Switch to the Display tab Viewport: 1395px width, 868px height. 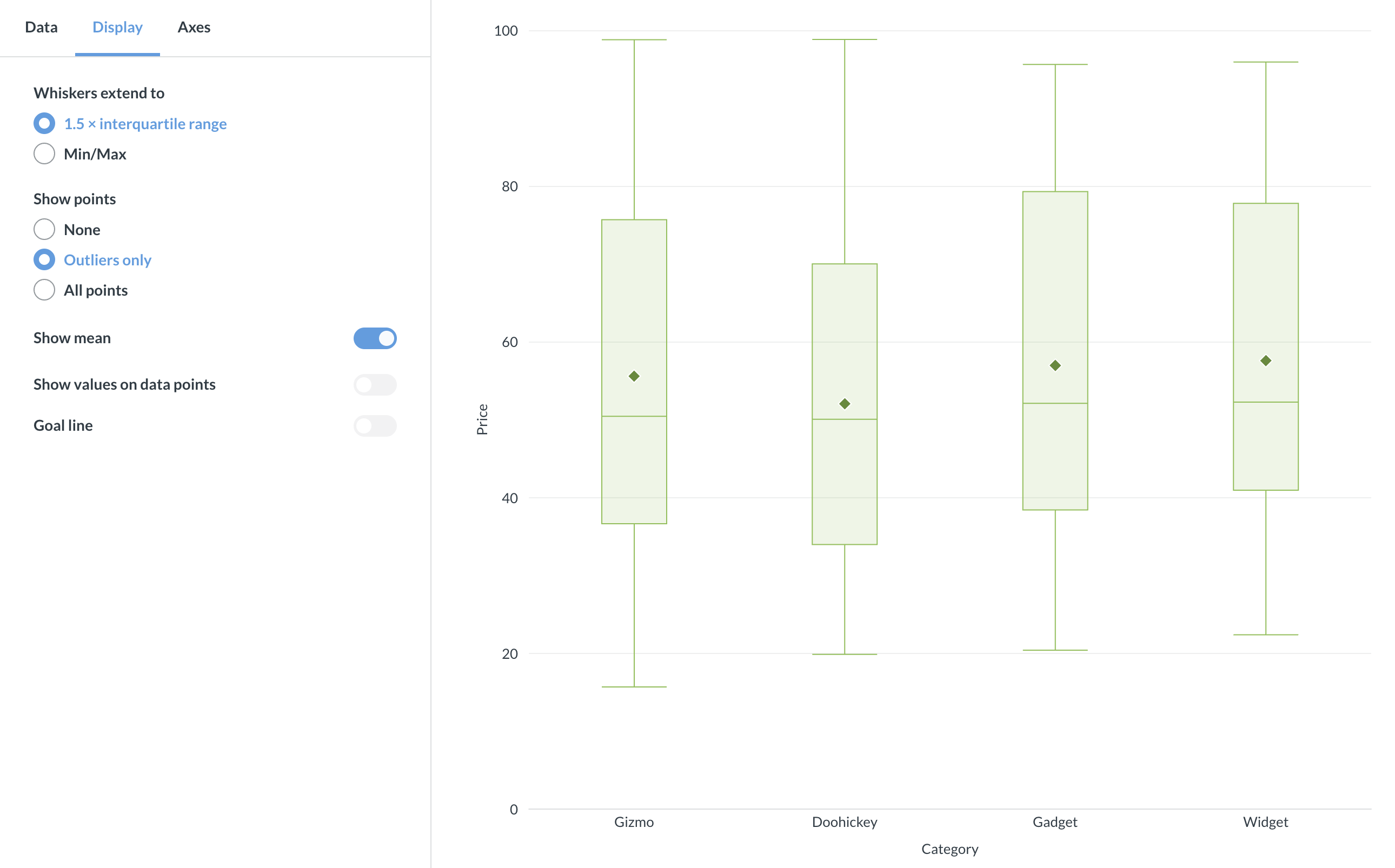pyautogui.click(x=117, y=27)
